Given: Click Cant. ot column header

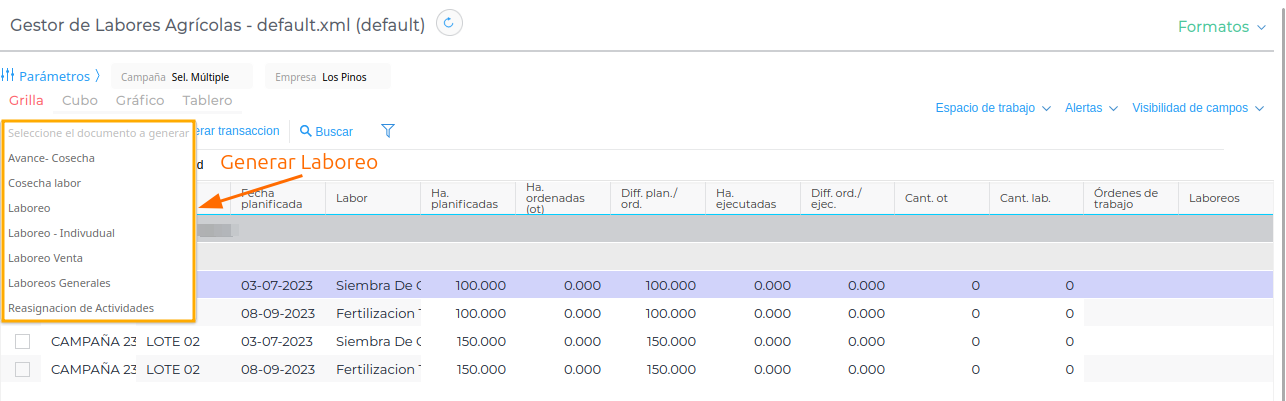Looking at the screenshot, I should (x=943, y=198).
